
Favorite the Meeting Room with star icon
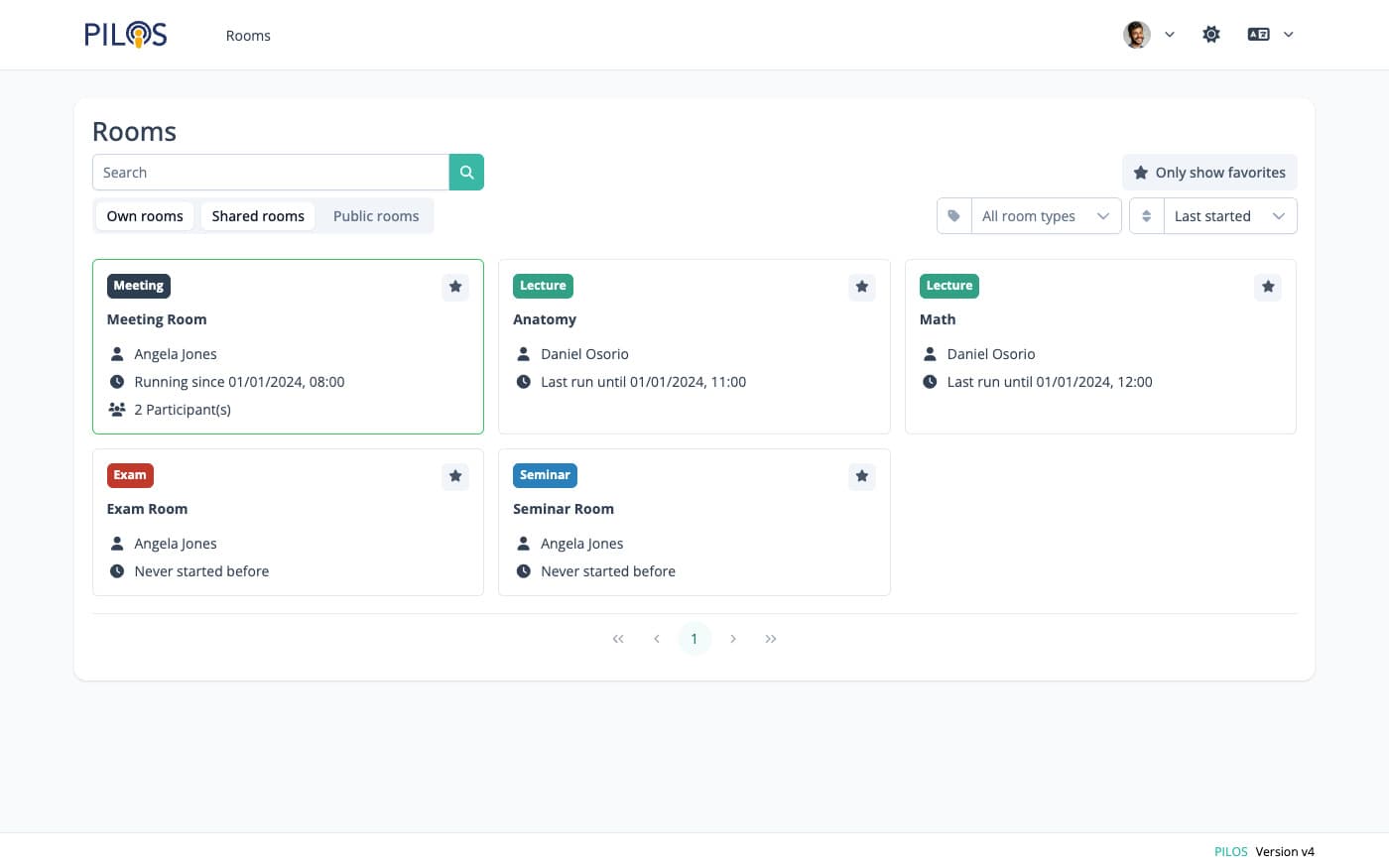455,287
